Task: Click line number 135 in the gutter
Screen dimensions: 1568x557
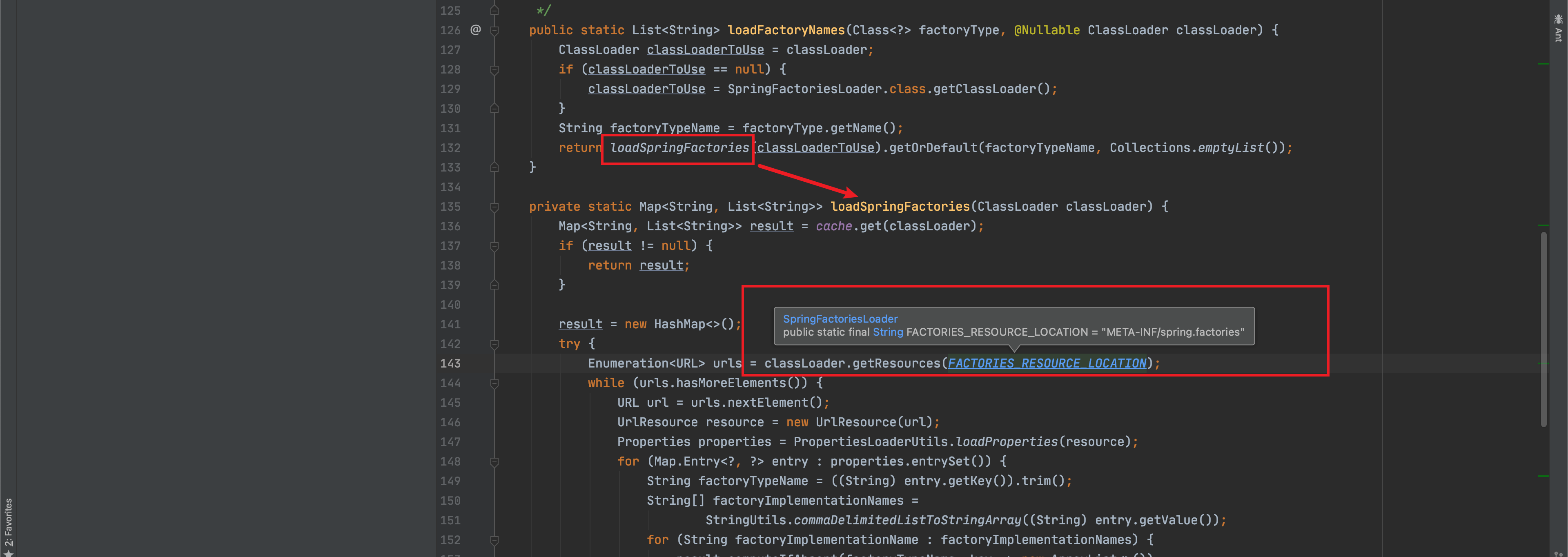Action: [450, 206]
